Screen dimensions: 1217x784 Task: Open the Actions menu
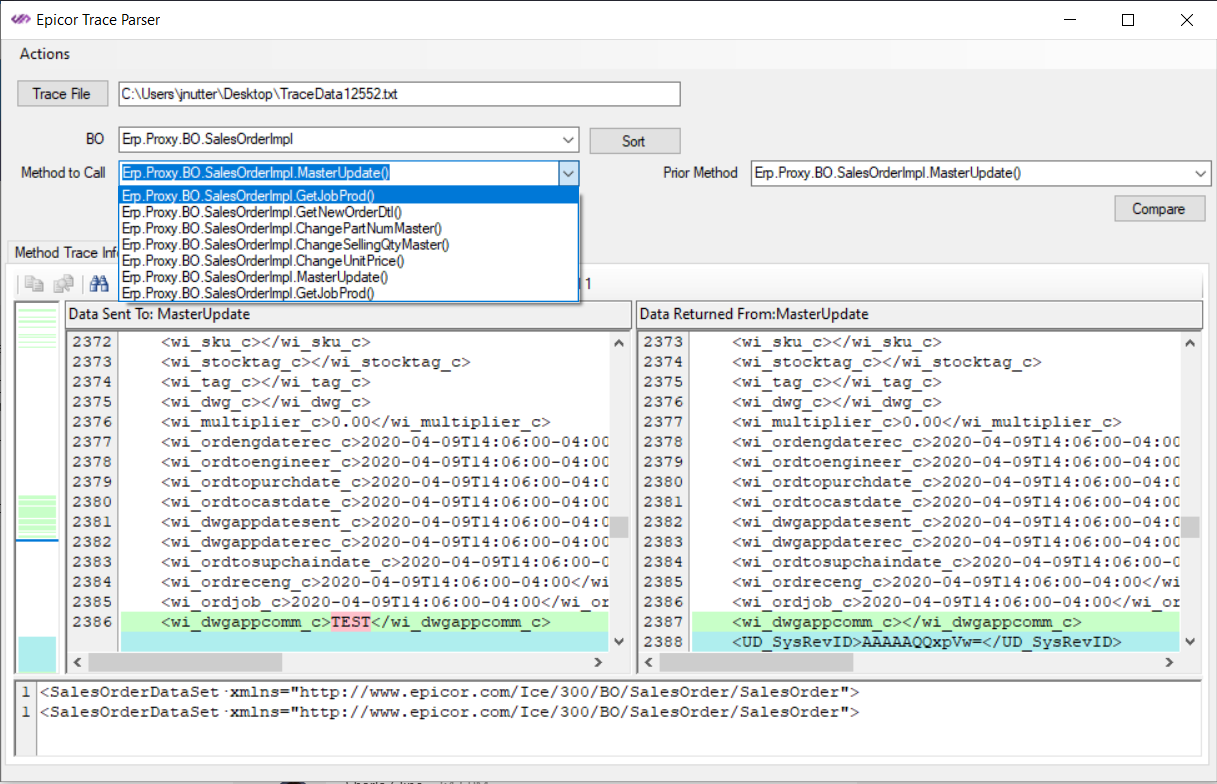coord(45,54)
